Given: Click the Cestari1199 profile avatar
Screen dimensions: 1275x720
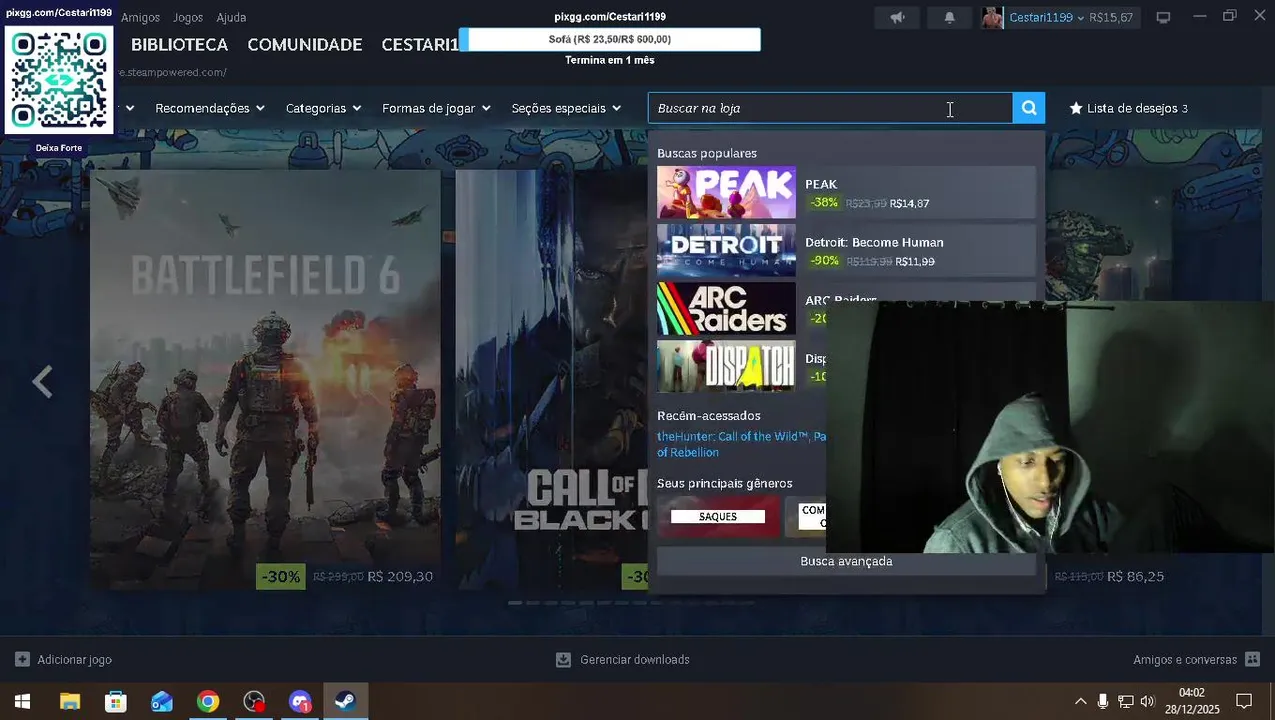Looking at the screenshot, I should click(x=992, y=17).
